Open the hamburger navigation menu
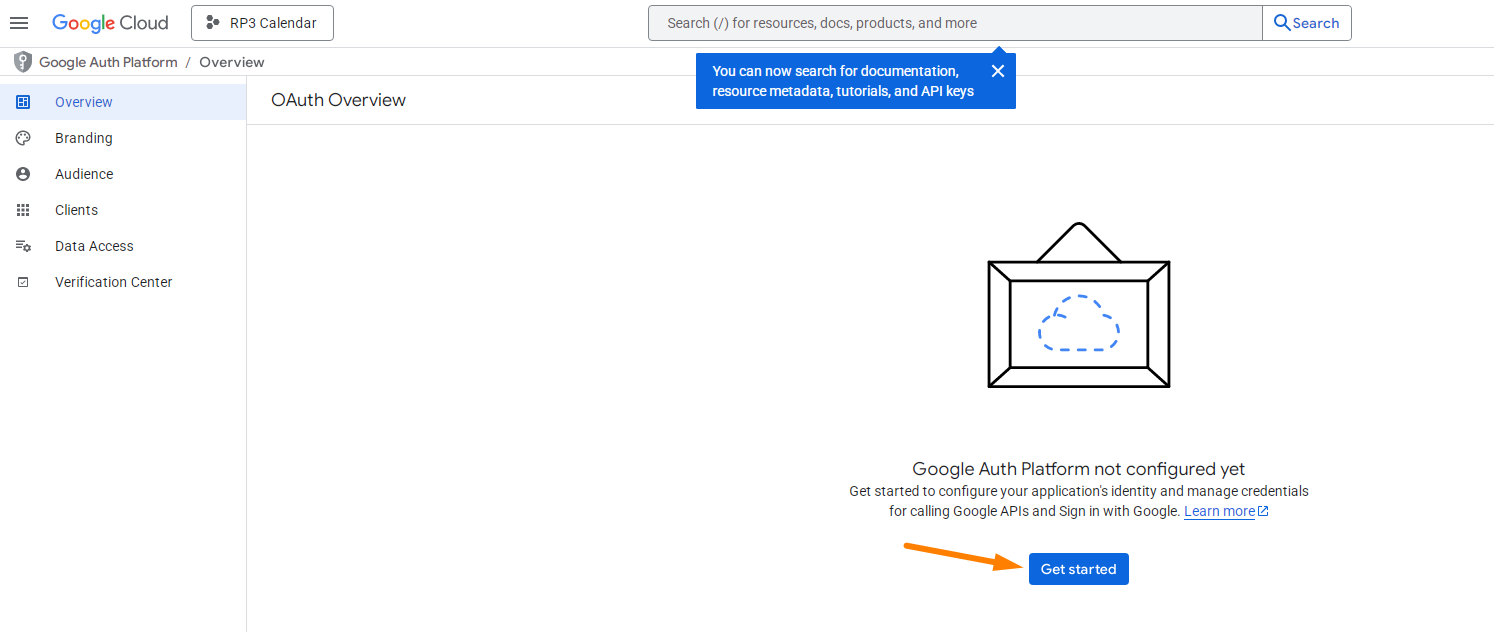Image resolution: width=1494 pixels, height=632 pixels. tap(19, 23)
